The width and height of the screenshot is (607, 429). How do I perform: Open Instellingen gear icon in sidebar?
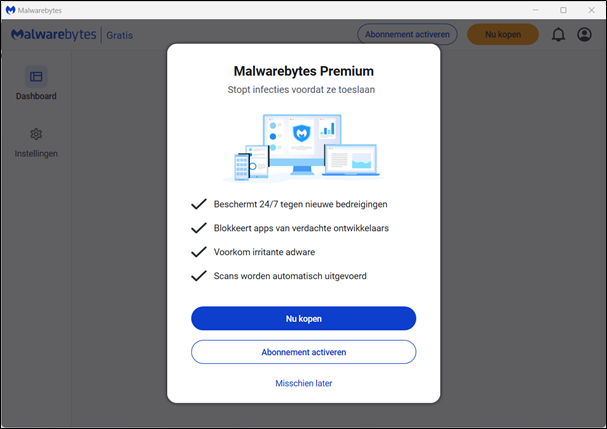tap(36, 134)
